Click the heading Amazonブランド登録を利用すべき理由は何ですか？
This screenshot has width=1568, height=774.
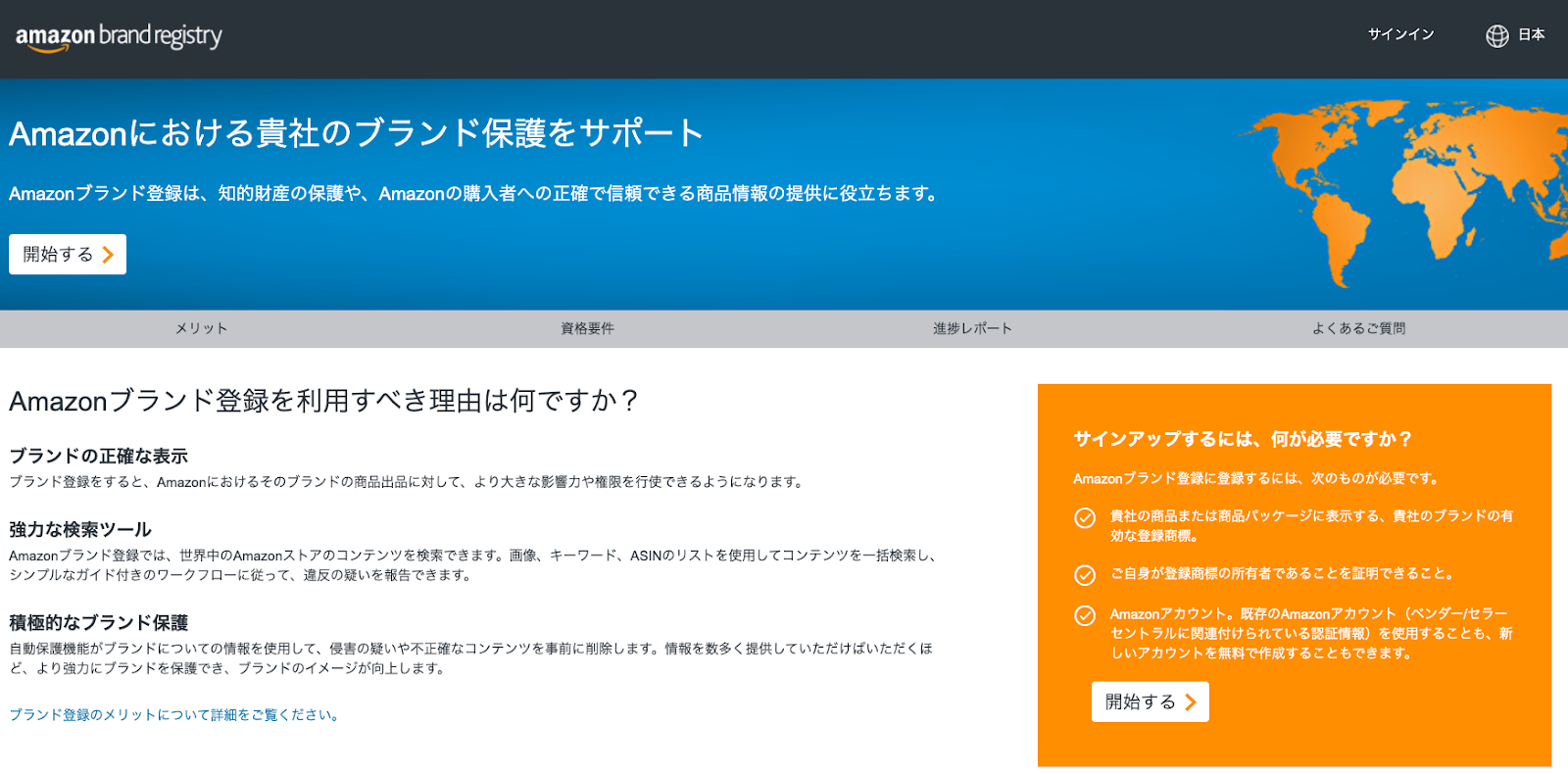[x=324, y=401]
